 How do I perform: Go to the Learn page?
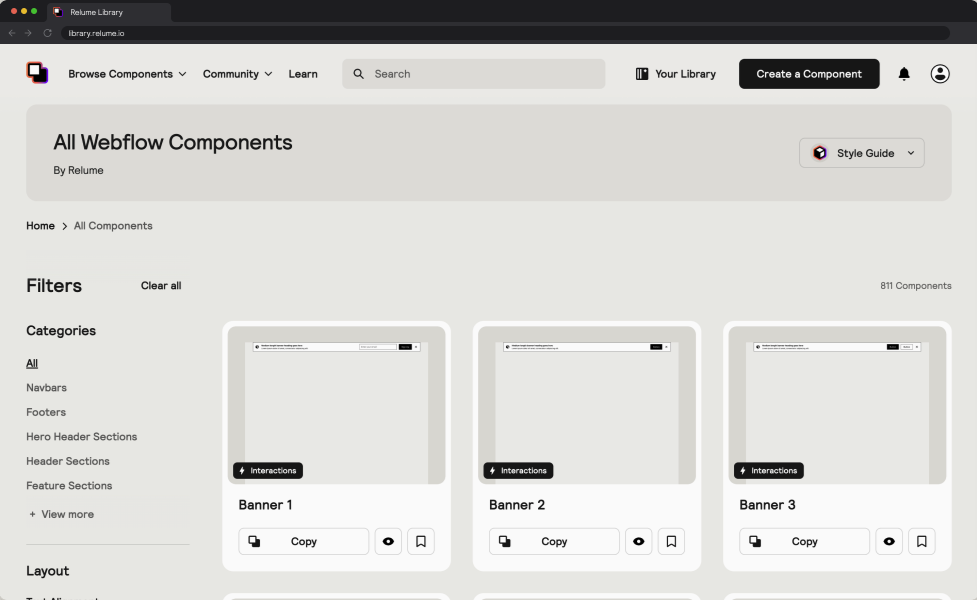point(303,74)
